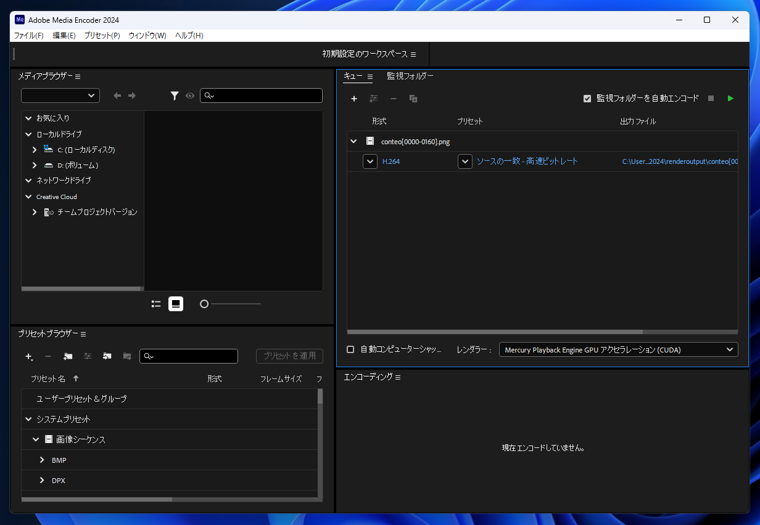Click the import presets icon

(107, 356)
